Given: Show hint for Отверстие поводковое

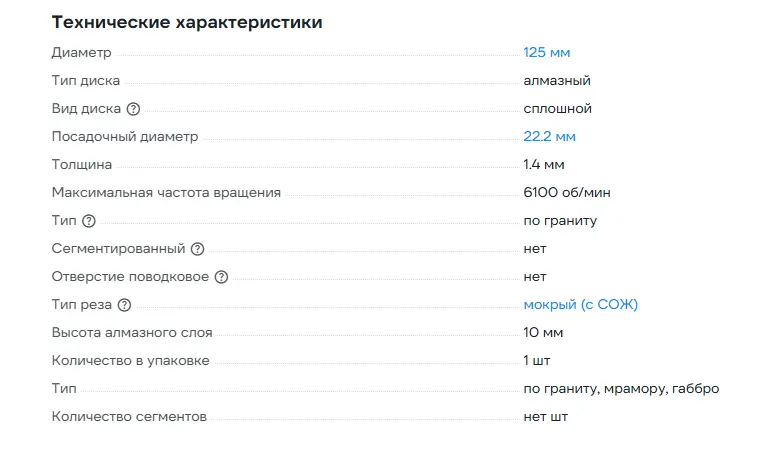Looking at the screenshot, I should (x=221, y=277).
